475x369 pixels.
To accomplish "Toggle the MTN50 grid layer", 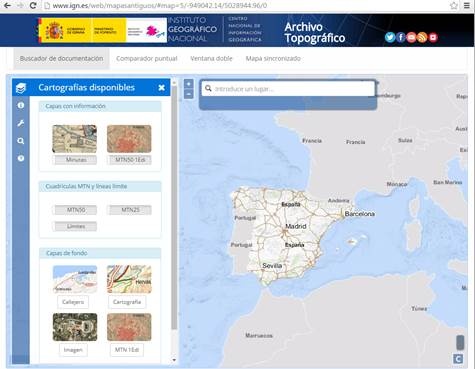I will 75,210.
